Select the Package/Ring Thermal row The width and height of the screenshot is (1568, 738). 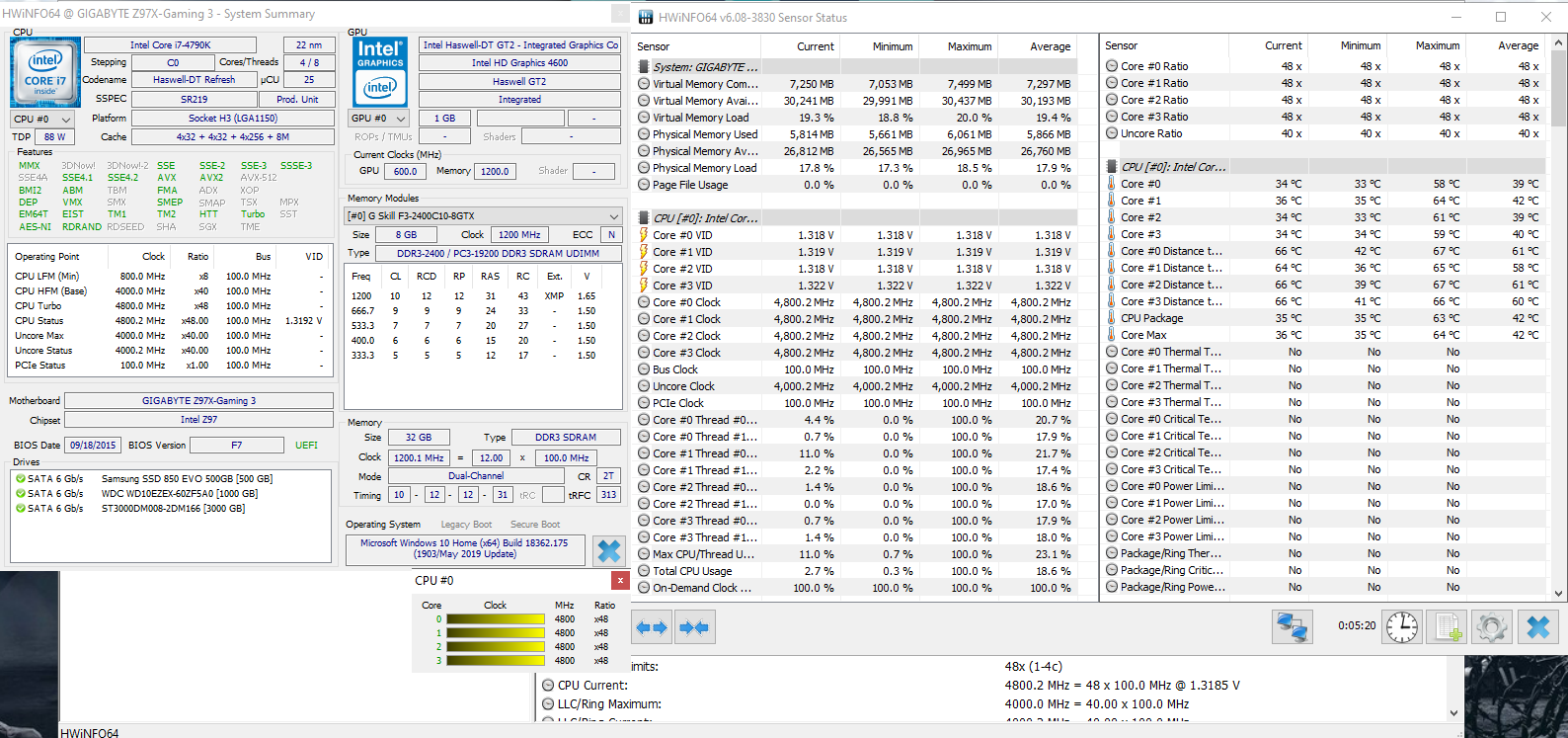(1323, 553)
